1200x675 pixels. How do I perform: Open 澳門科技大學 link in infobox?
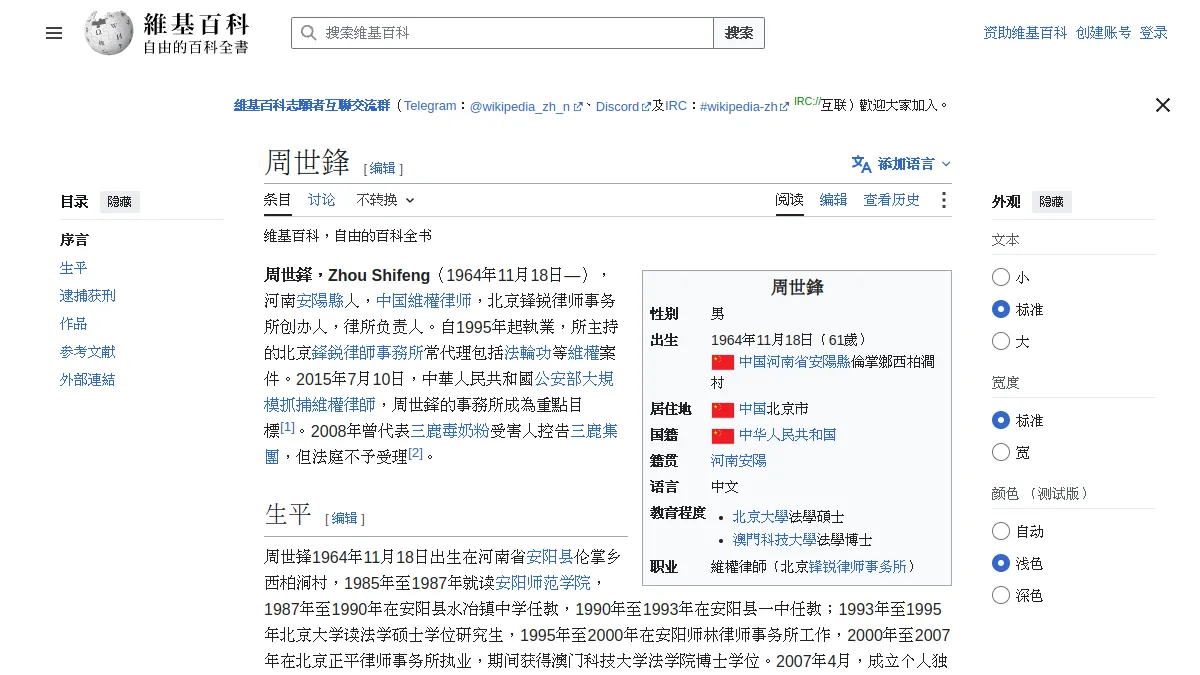point(775,540)
